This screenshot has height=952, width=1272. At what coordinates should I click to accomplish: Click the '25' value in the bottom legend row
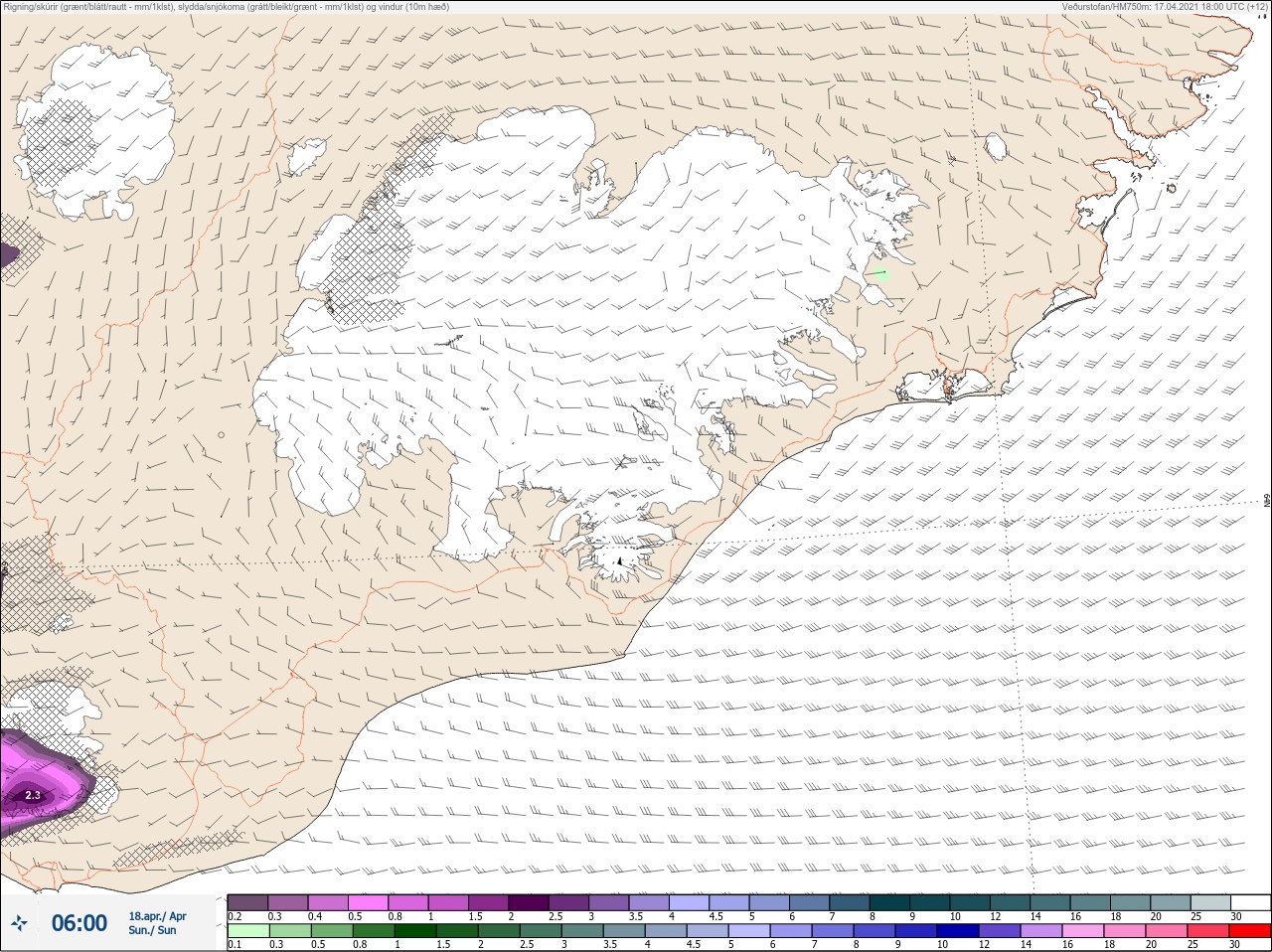pos(1193,944)
